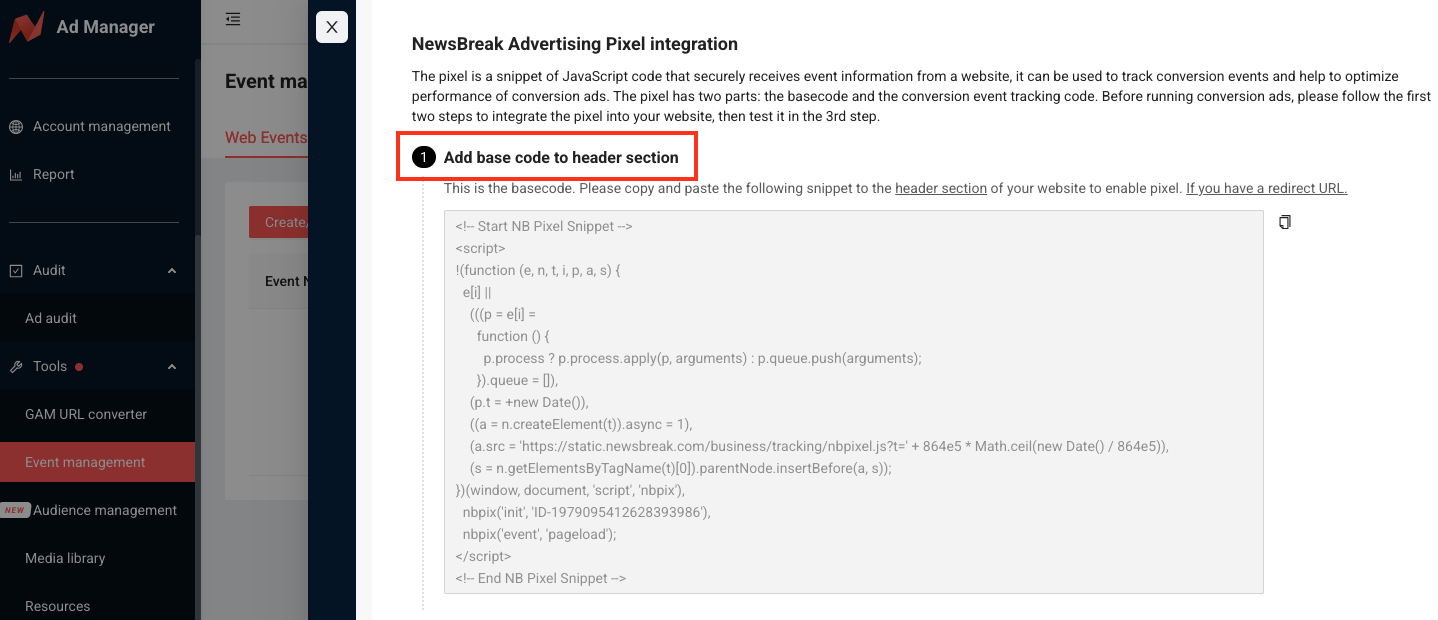Click the Audit checkbox icon
This screenshot has width=1438, height=620.
pyautogui.click(x=16, y=271)
